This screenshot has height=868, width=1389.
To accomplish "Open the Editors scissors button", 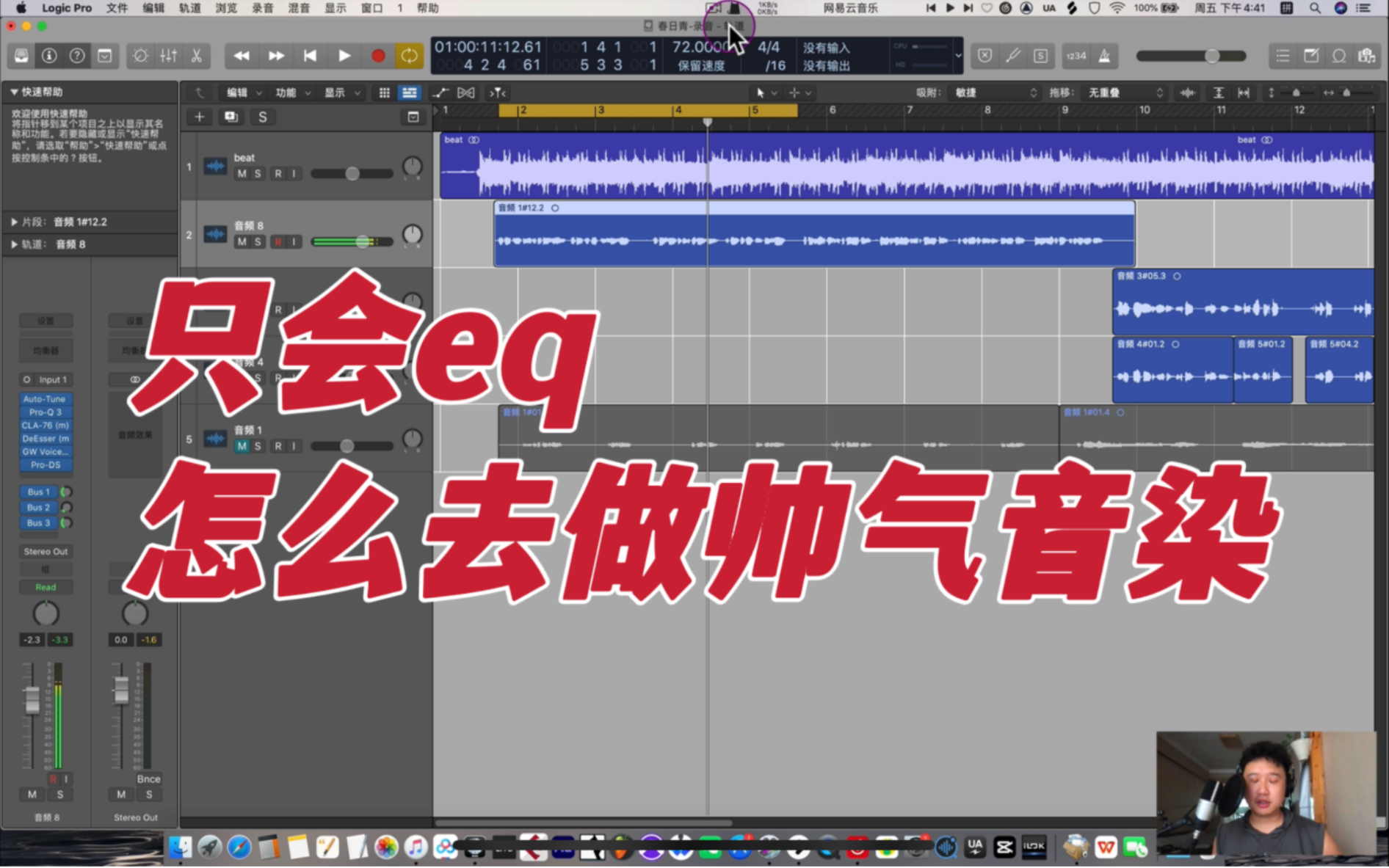I will [x=196, y=56].
